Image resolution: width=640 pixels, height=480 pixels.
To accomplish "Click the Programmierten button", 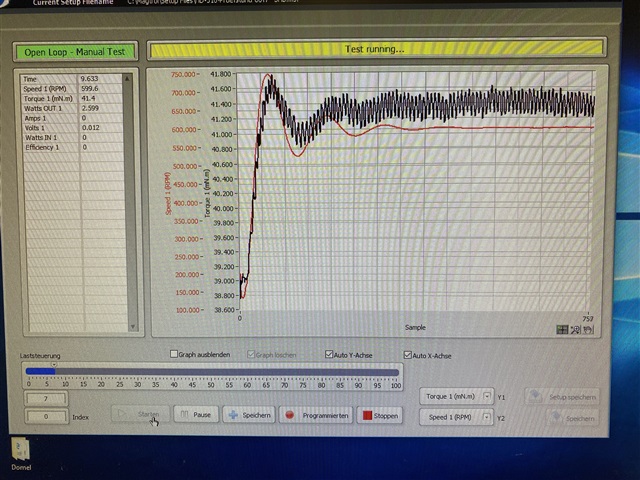I will click(x=316, y=416).
